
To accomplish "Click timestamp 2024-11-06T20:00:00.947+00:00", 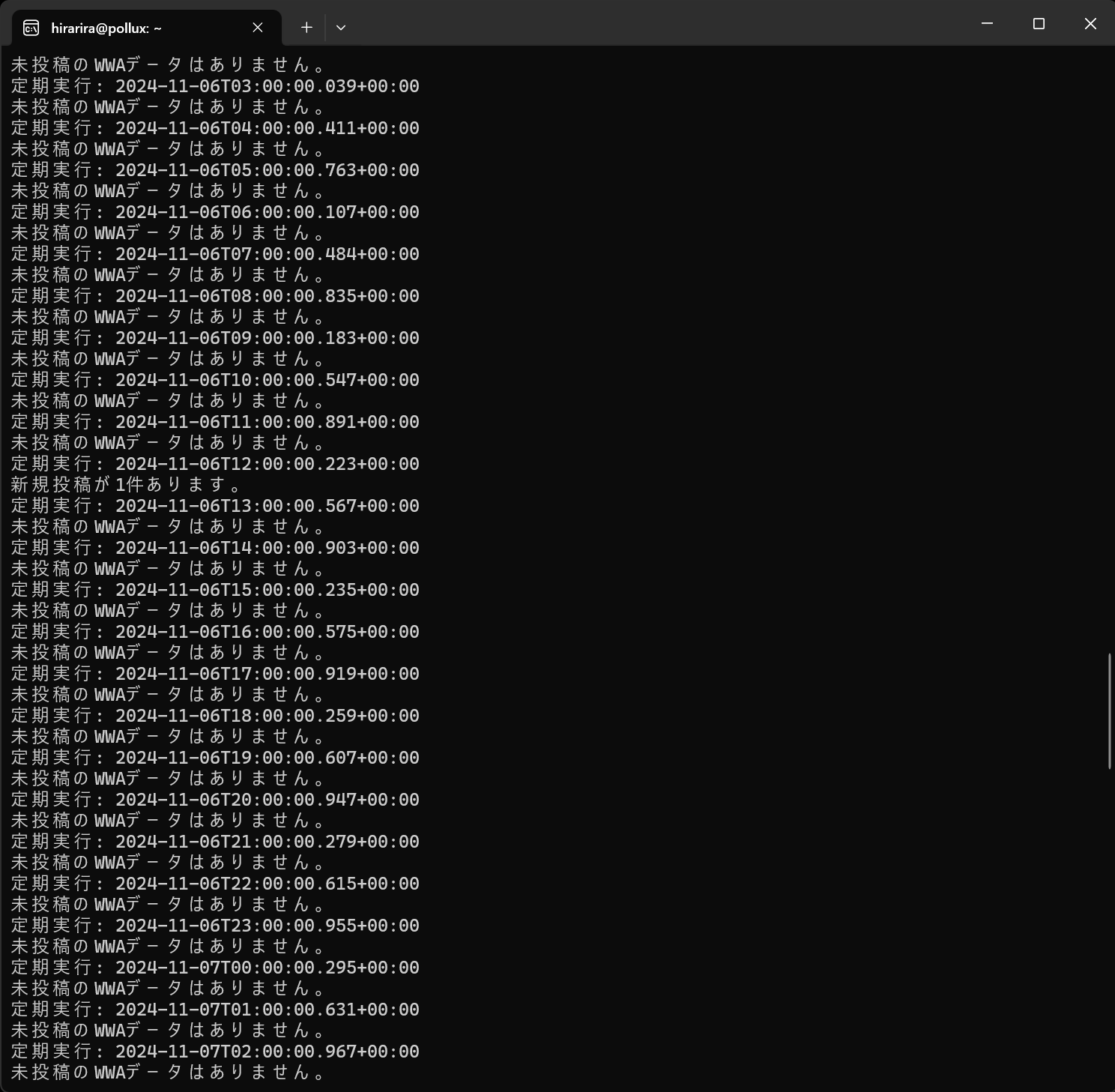I will click(x=268, y=800).
